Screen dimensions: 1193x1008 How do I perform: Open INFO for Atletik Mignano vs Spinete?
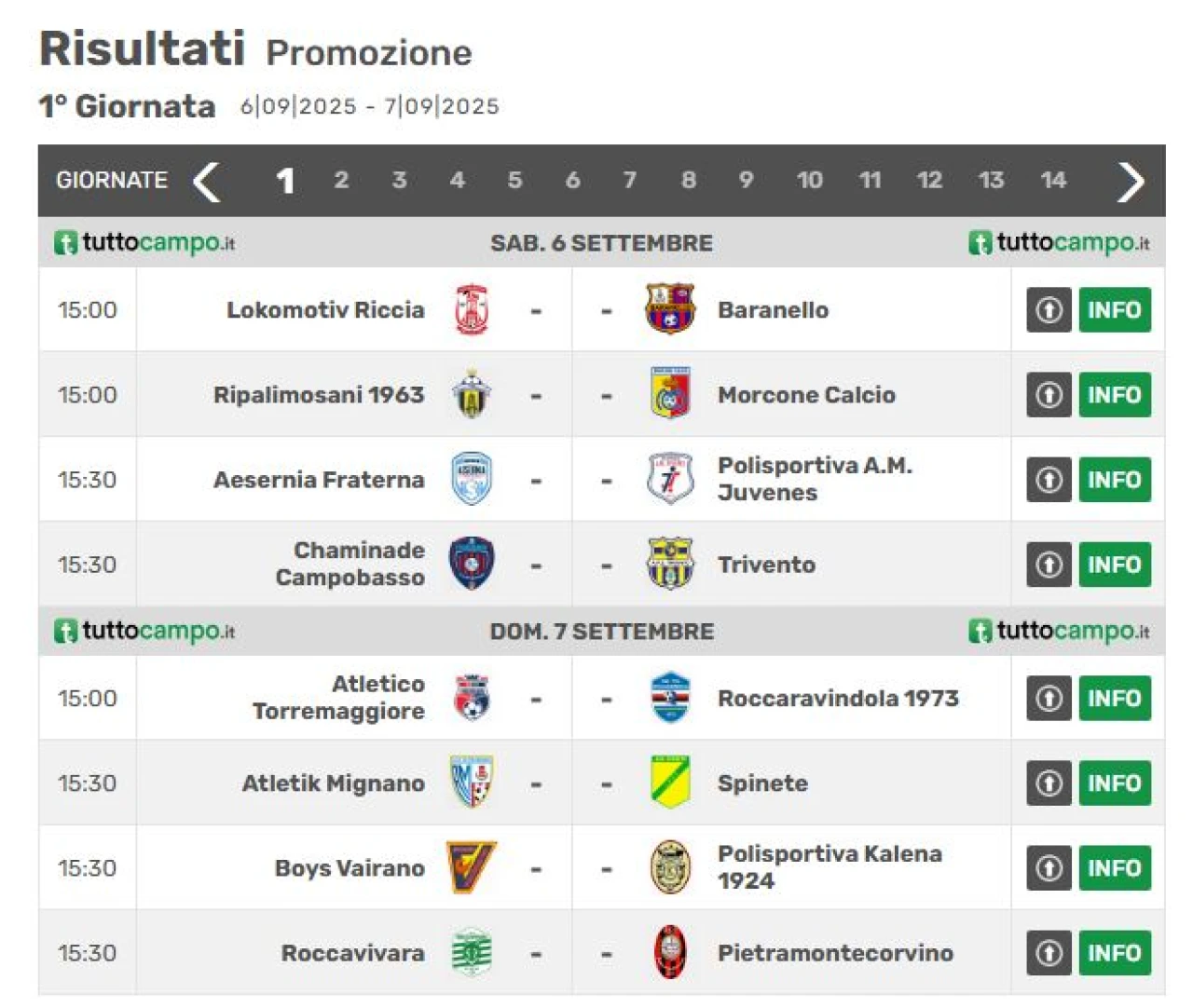(1114, 783)
